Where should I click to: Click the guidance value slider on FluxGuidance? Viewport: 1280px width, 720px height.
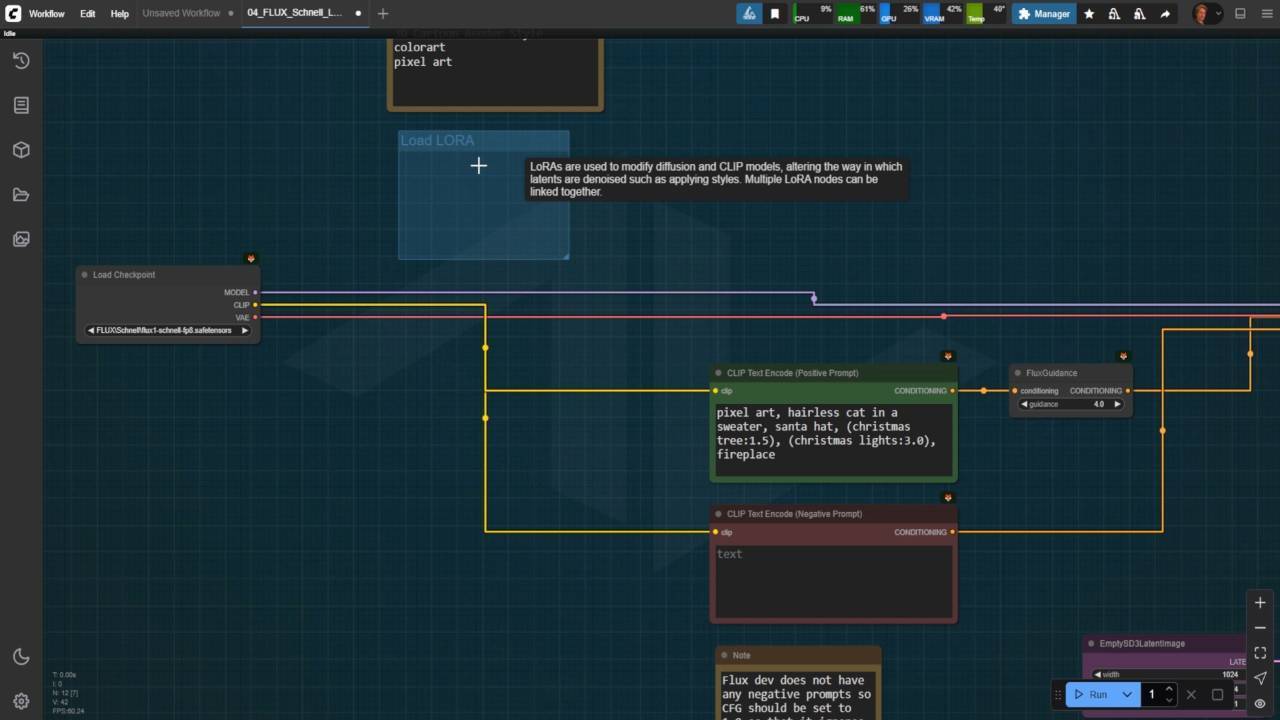1070,404
